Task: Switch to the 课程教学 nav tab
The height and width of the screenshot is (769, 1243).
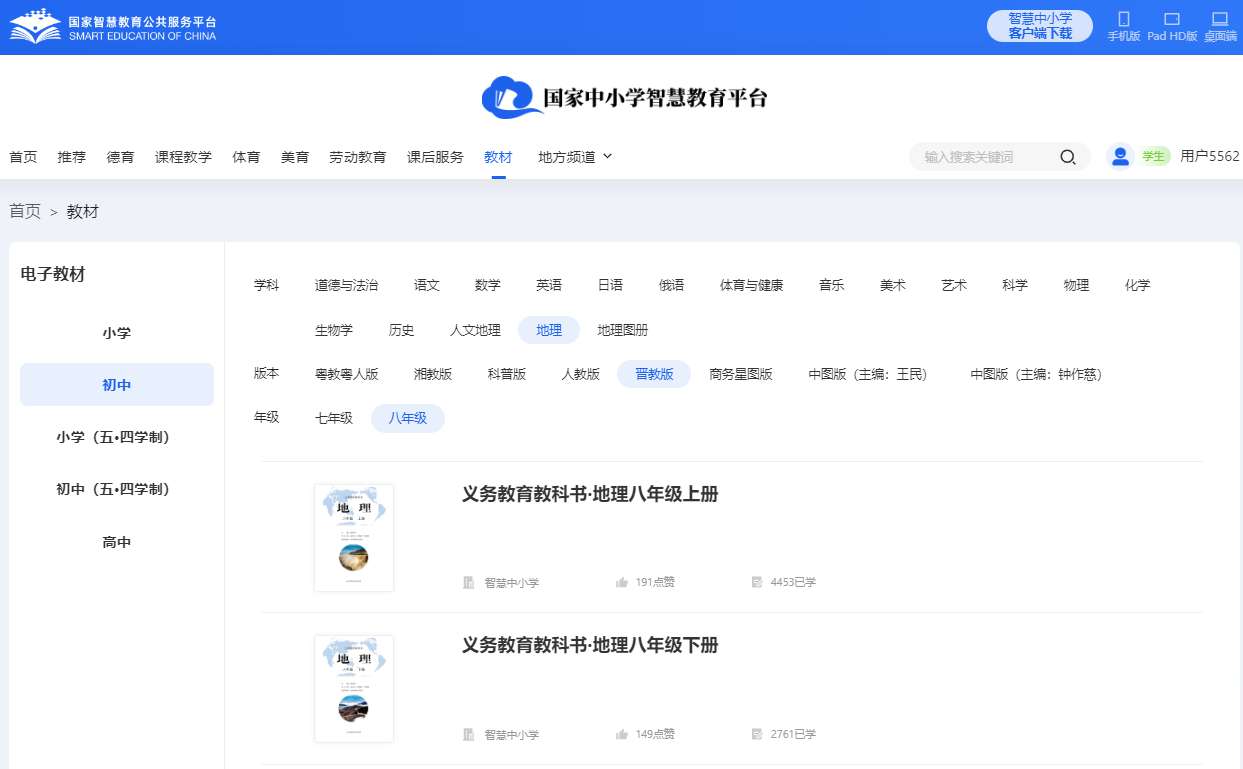Action: (x=183, y=157)
